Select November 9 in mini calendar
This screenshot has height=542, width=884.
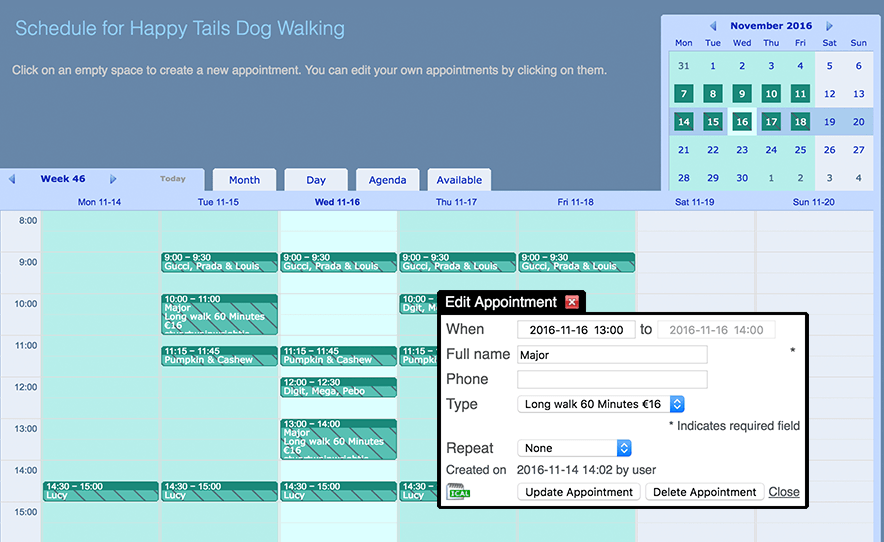[742, 94]
